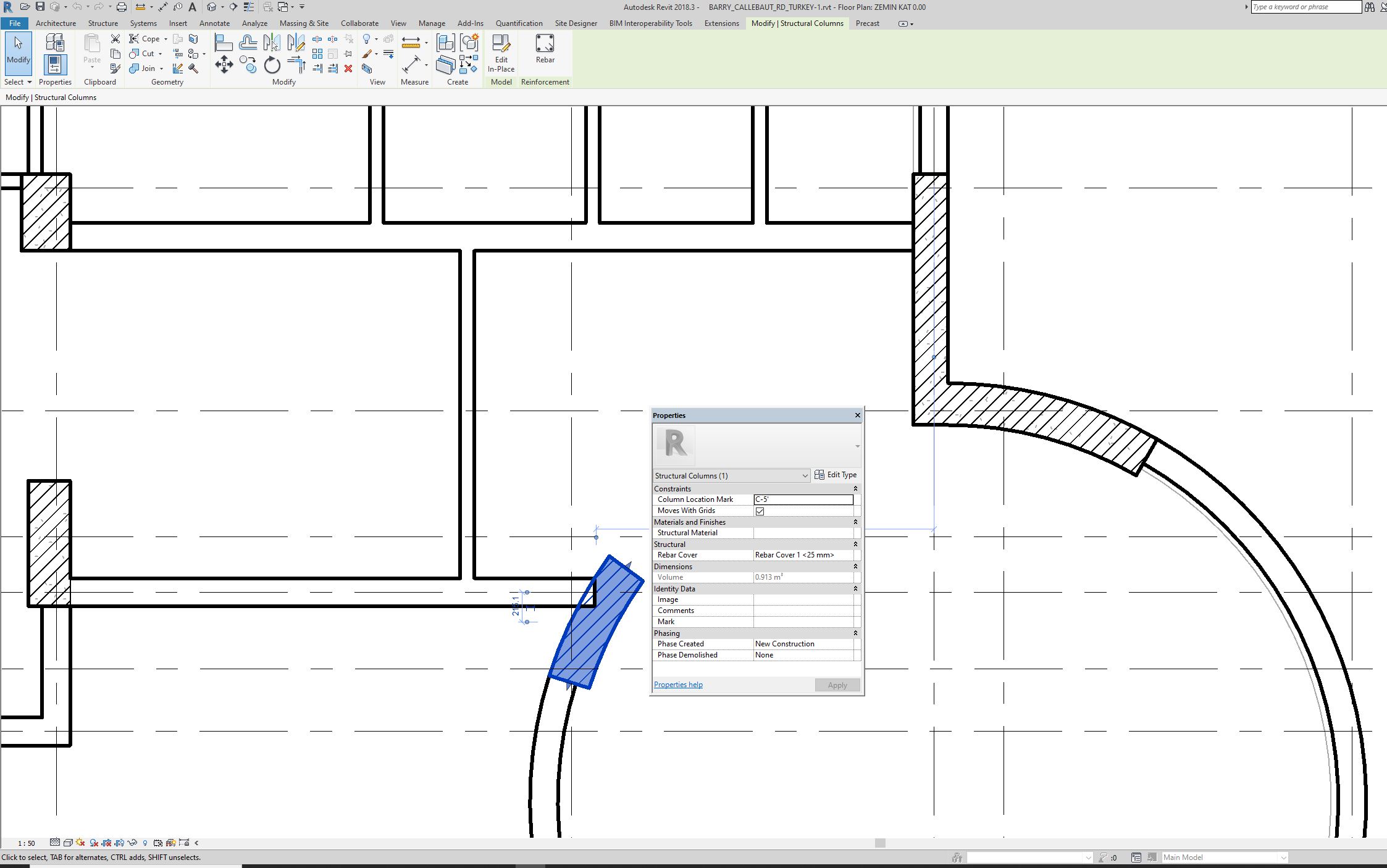Click the Visual Style box icon
Viewport: 1387px width, 868px height.
[x=68, y=843]
